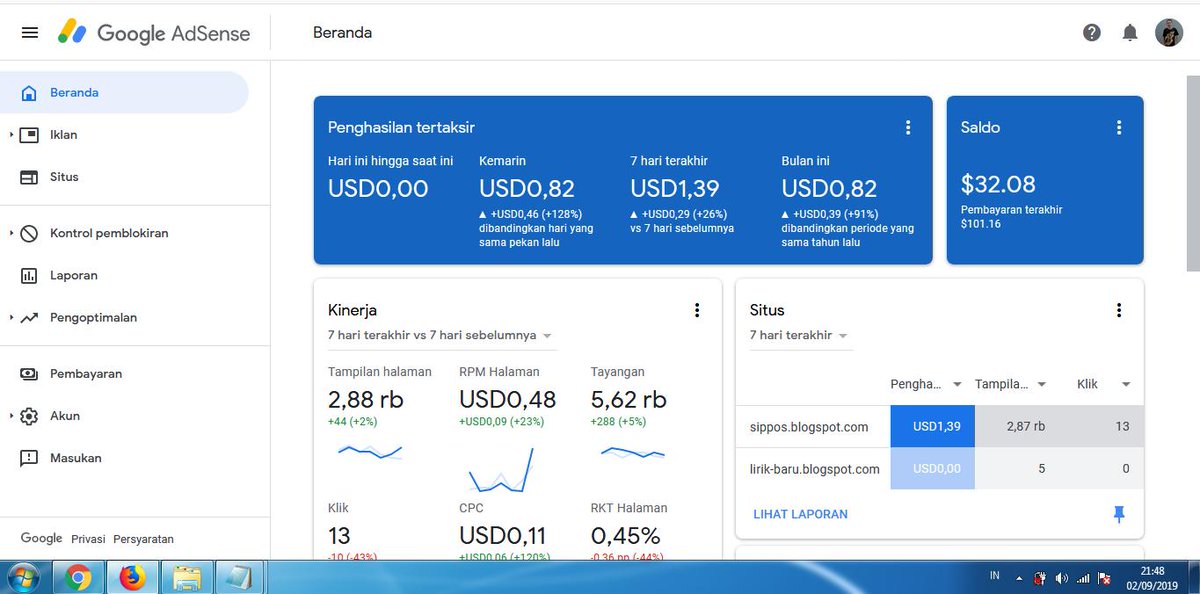
Task: Click the Situs sidebar icon
Action: 30,177
